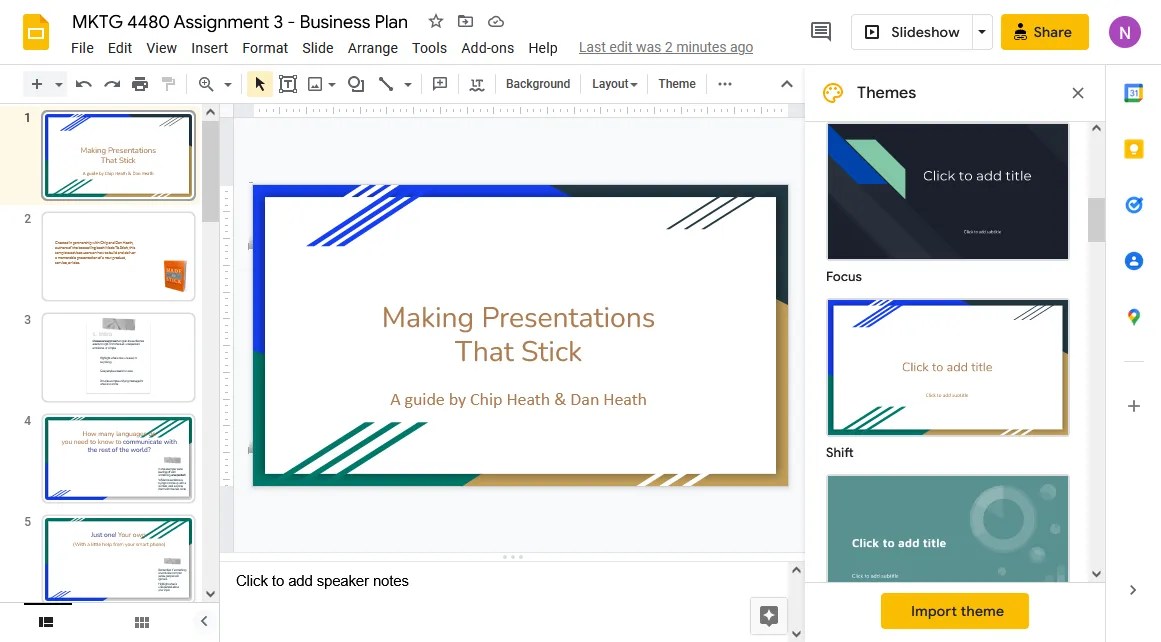
Task: Click the Share button
Action: (1044, 31)
